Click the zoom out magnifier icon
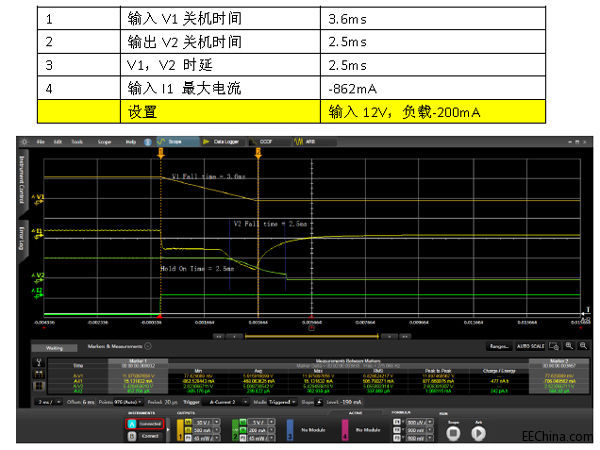This screenshot has width=600, height=450. 583,346
